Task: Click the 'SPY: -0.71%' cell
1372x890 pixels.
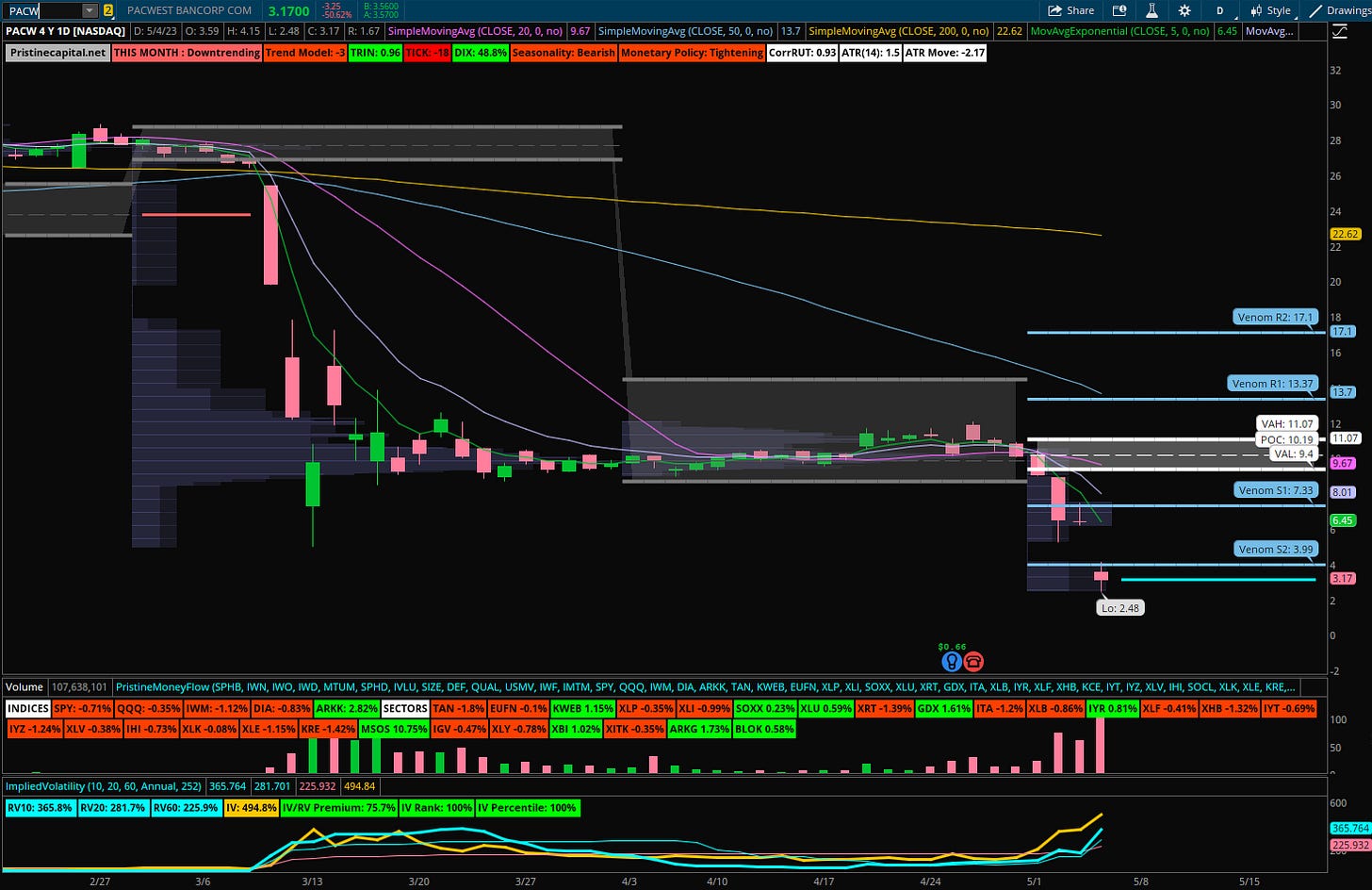Action: point(83,708)
